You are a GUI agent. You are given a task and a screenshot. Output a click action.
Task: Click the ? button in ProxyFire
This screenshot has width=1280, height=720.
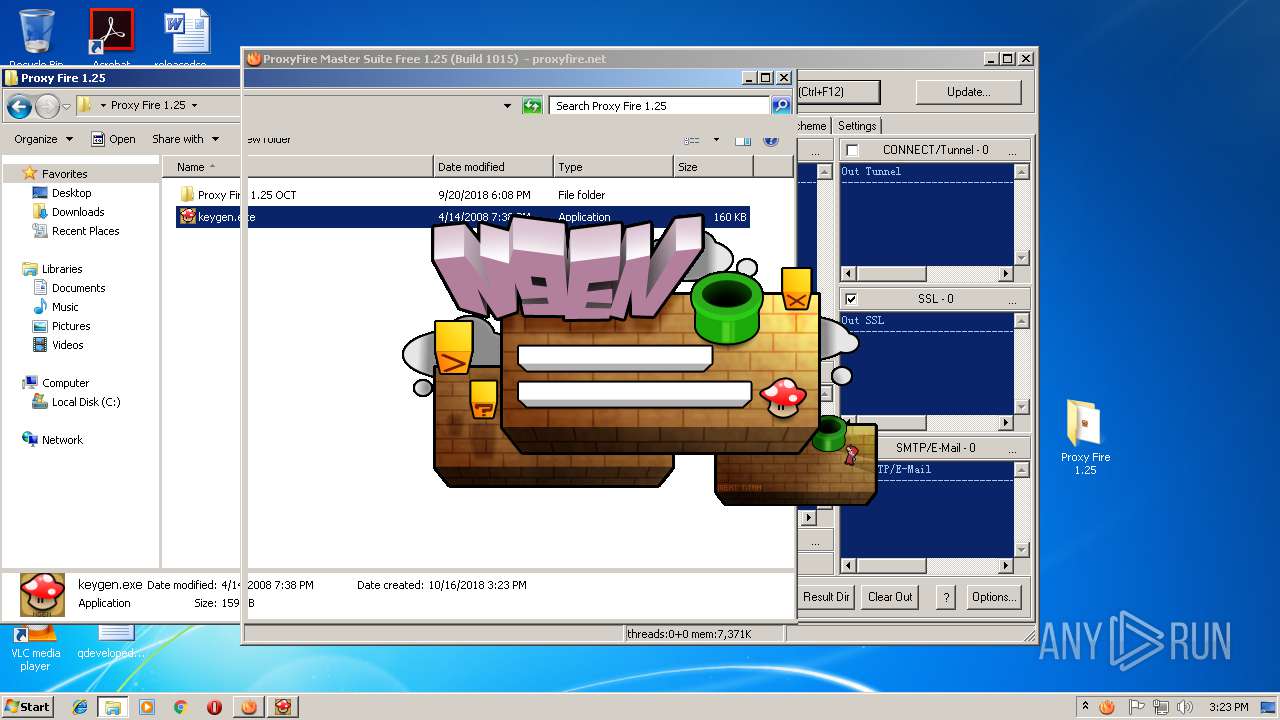(x=946, y=597)
